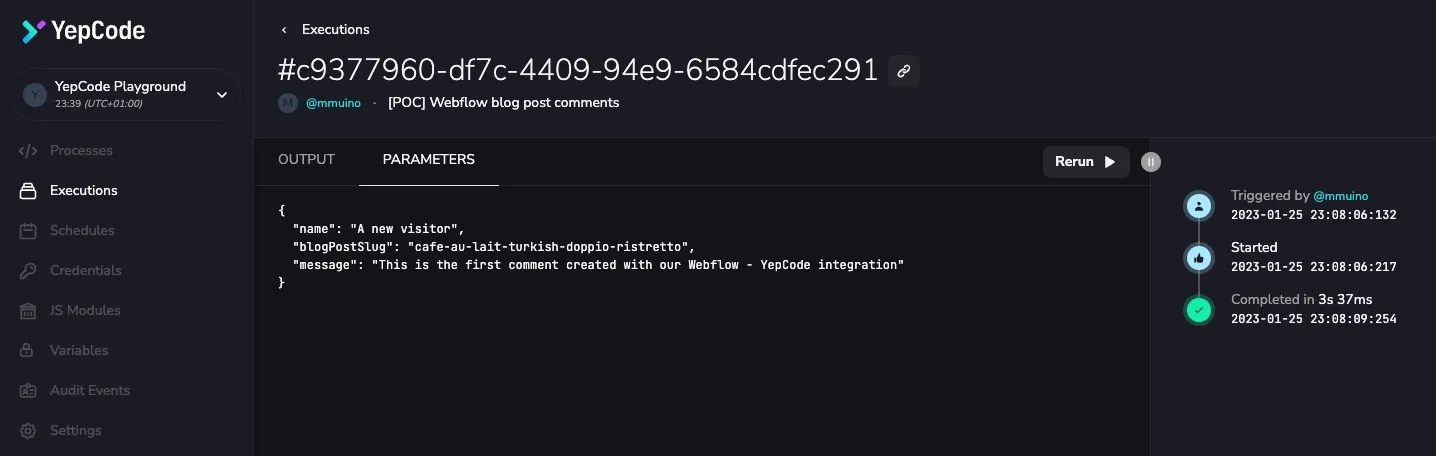Click the JS Modules icon

click(x=29, y=311)
